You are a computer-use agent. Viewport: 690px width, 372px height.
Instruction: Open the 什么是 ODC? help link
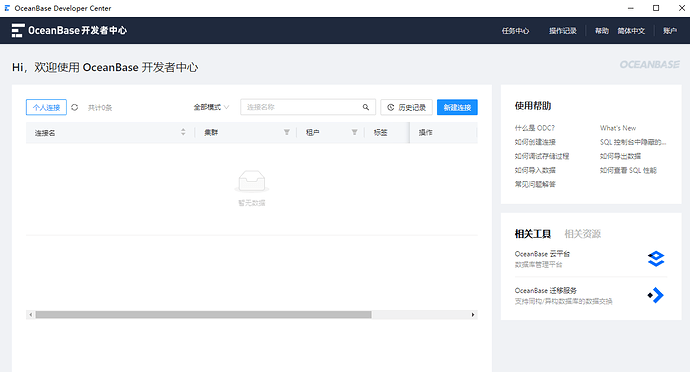(x=535, y=128)
